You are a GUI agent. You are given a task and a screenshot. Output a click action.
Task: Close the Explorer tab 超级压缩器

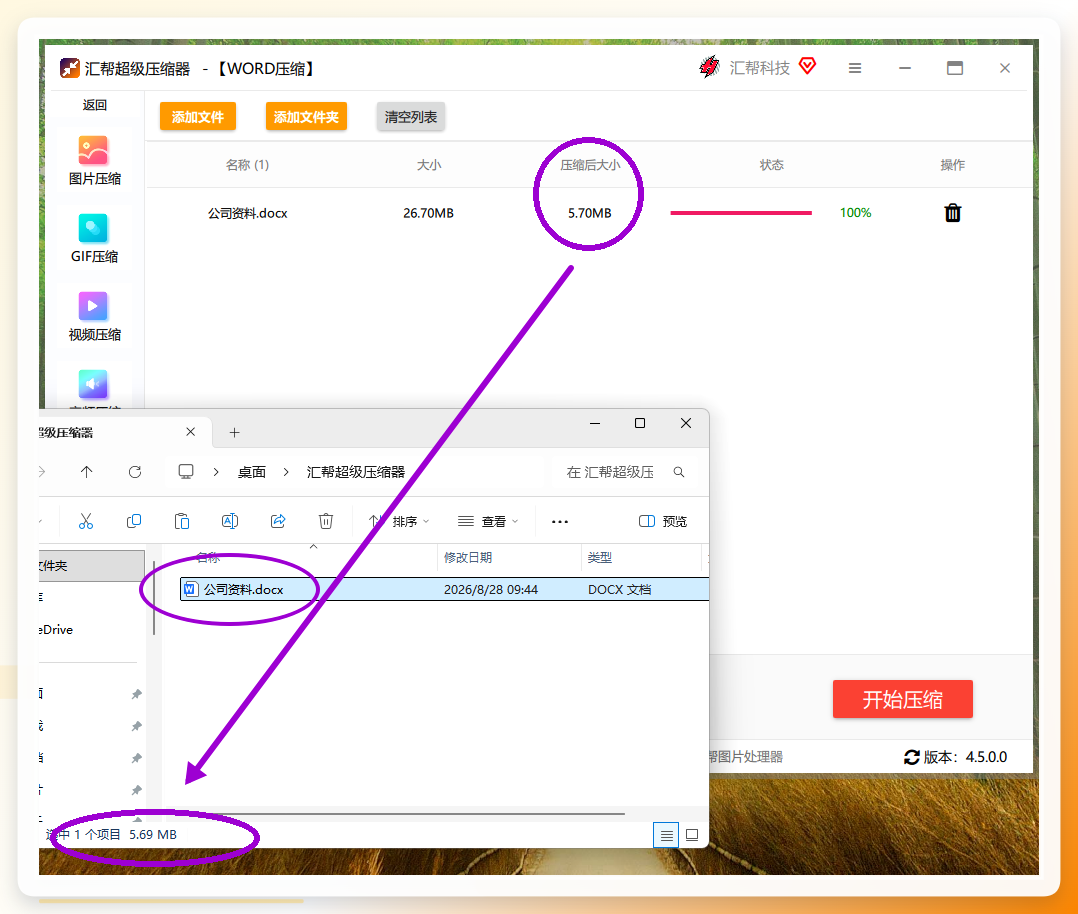[190, 432]
